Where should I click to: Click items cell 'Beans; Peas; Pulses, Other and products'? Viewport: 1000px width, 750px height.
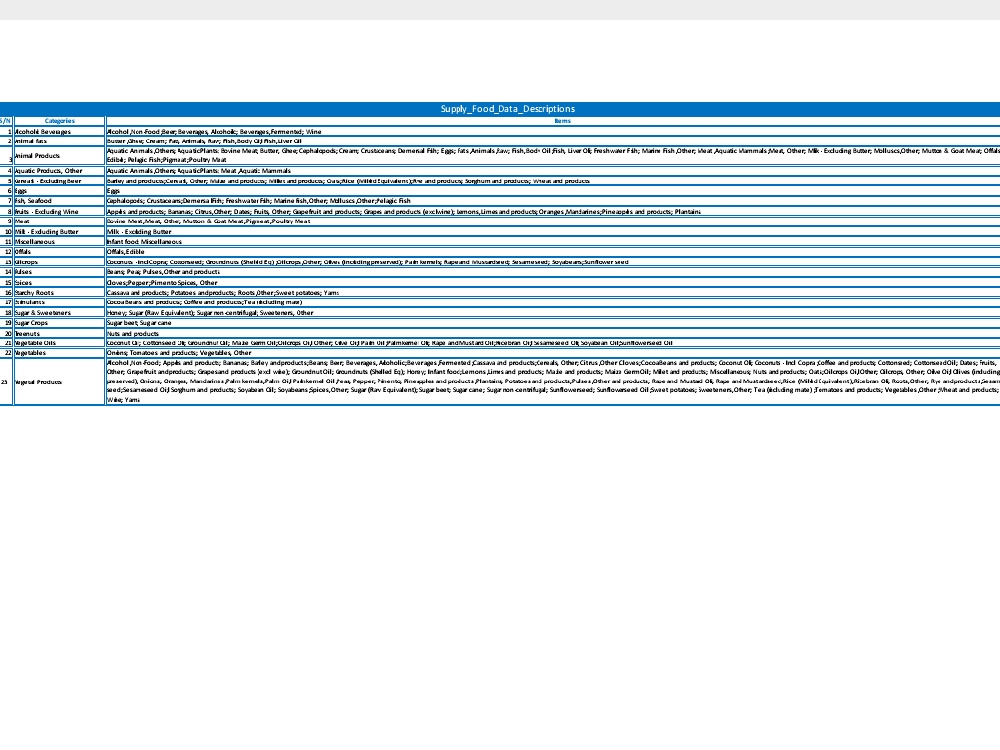[553, 272]
